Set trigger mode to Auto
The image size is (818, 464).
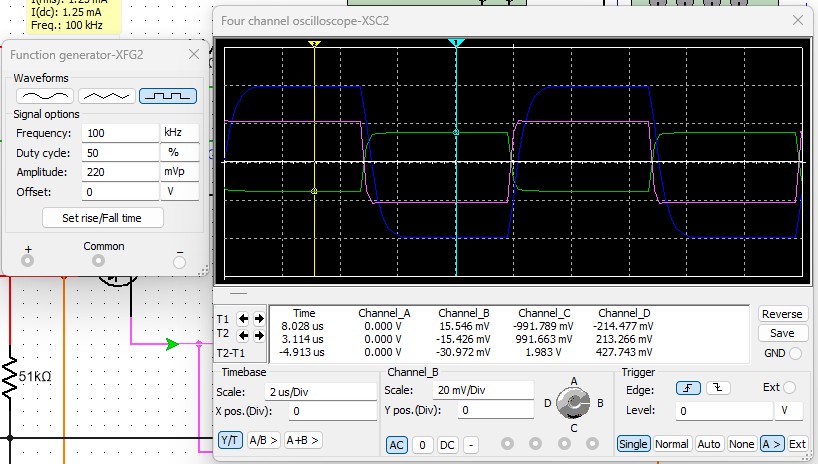pos(708,444)
